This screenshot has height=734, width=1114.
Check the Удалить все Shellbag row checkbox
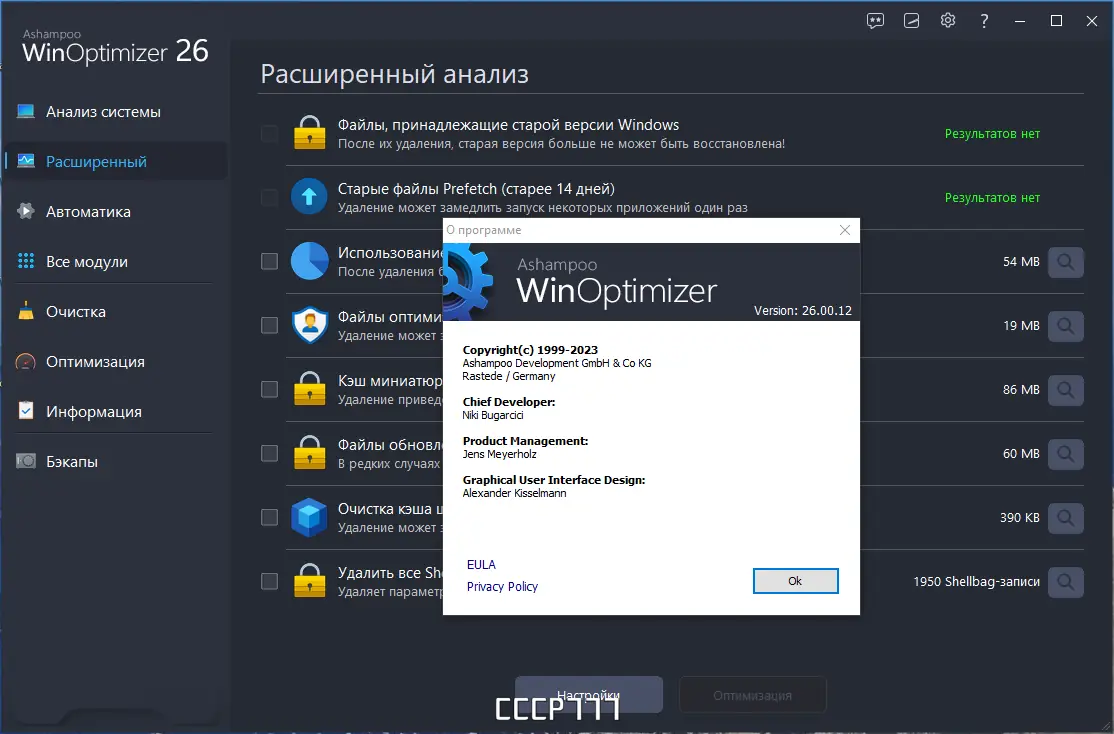coord(268,581)
